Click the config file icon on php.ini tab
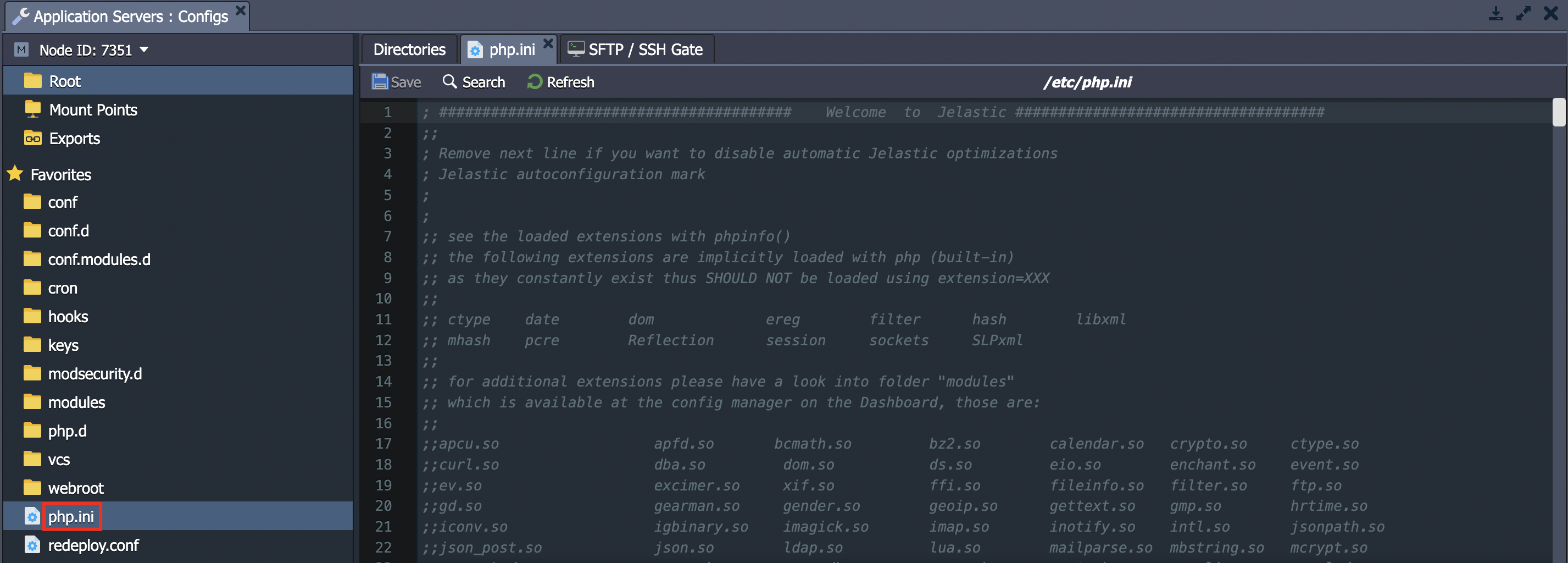The height and width of the screenshot is (563, 1568). [475, 50]
